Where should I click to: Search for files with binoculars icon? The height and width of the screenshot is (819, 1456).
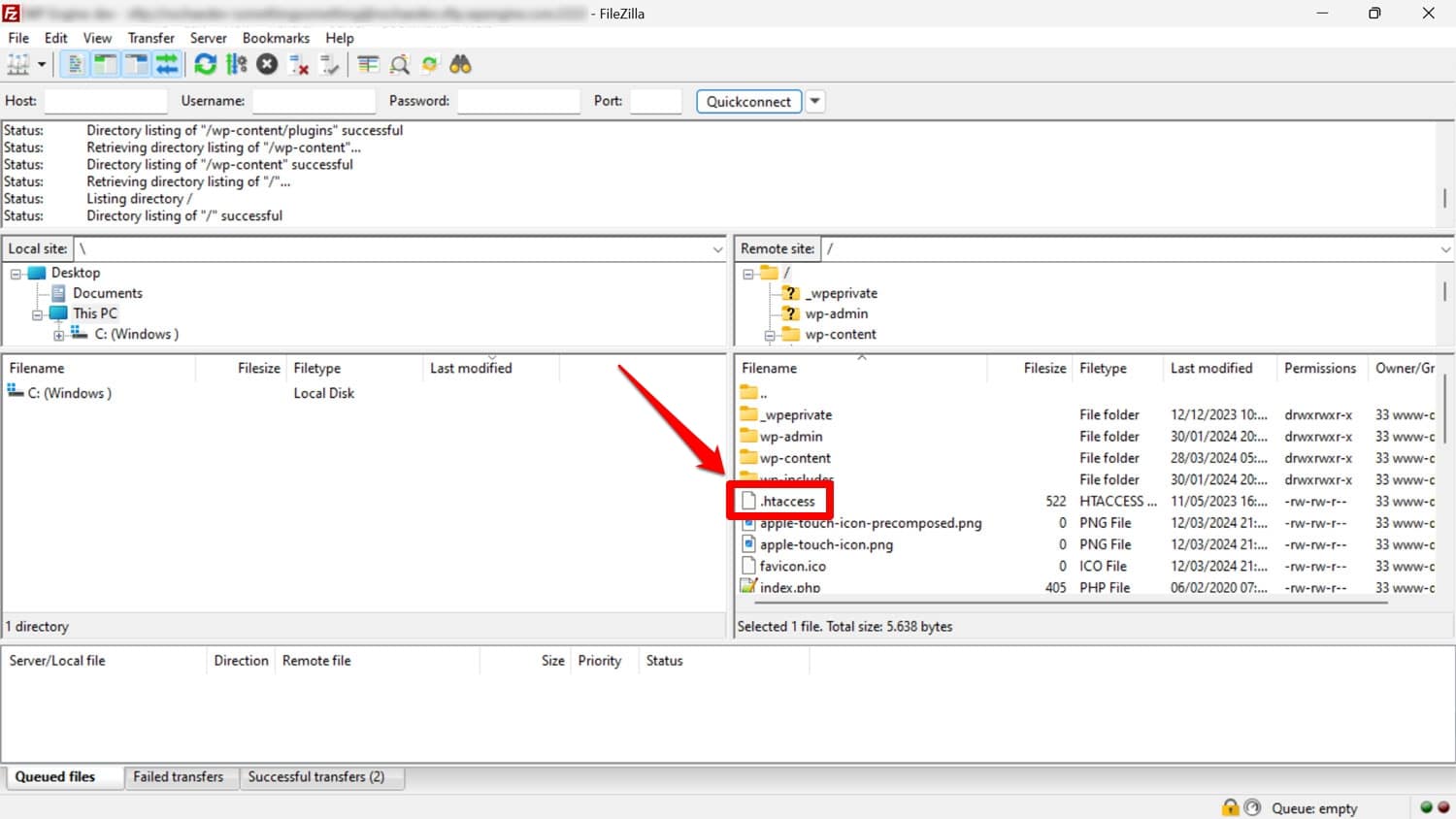coord(460,65)
